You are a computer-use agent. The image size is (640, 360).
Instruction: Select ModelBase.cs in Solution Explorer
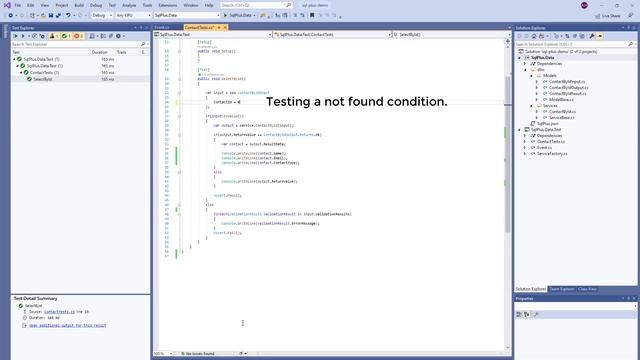(x=561, y=100)
